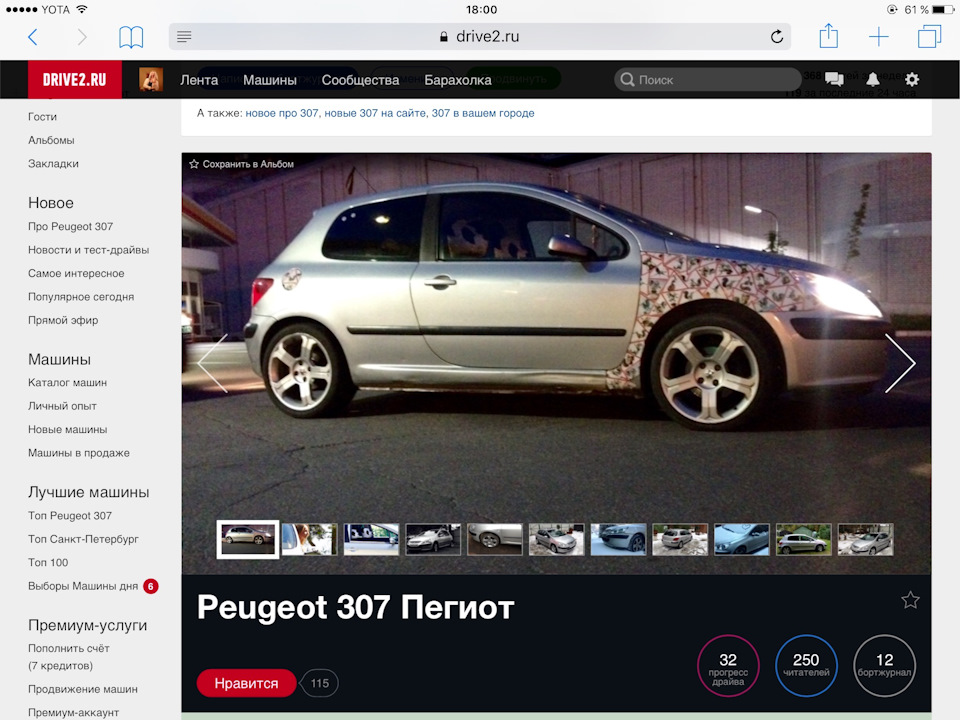Click the Safari address bar drive2.ru
The width and height of the screenshot is (960, 720).
click(479, 37)
